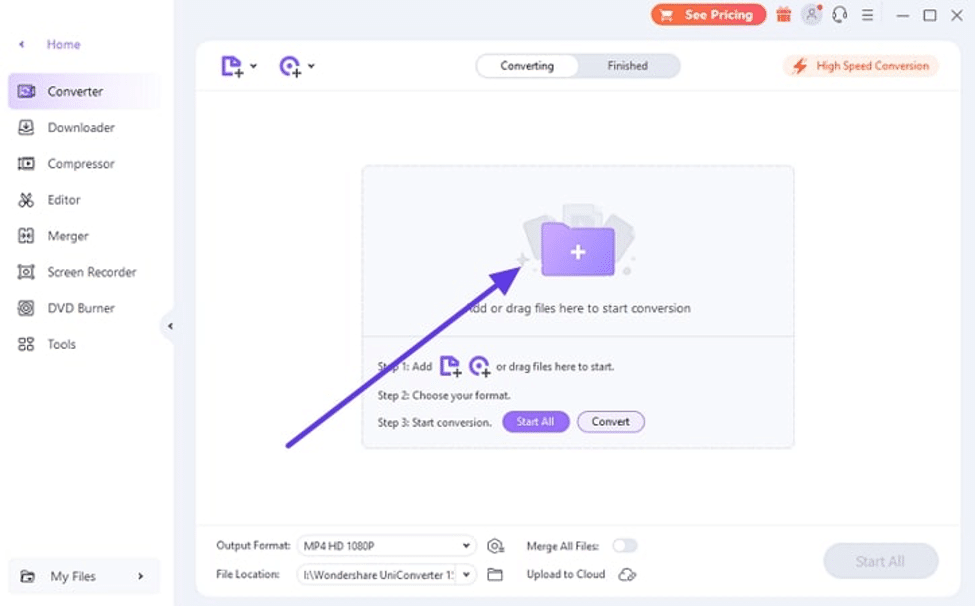Viewport: 977px width, 606px height.
Task: Open the File Location dropdown
Action: (x=466, y=575)
